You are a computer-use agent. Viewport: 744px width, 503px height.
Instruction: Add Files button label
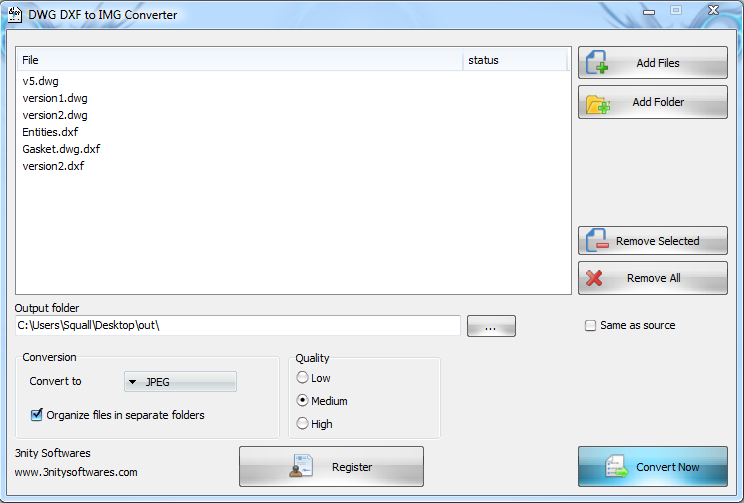tap(658, 63)
